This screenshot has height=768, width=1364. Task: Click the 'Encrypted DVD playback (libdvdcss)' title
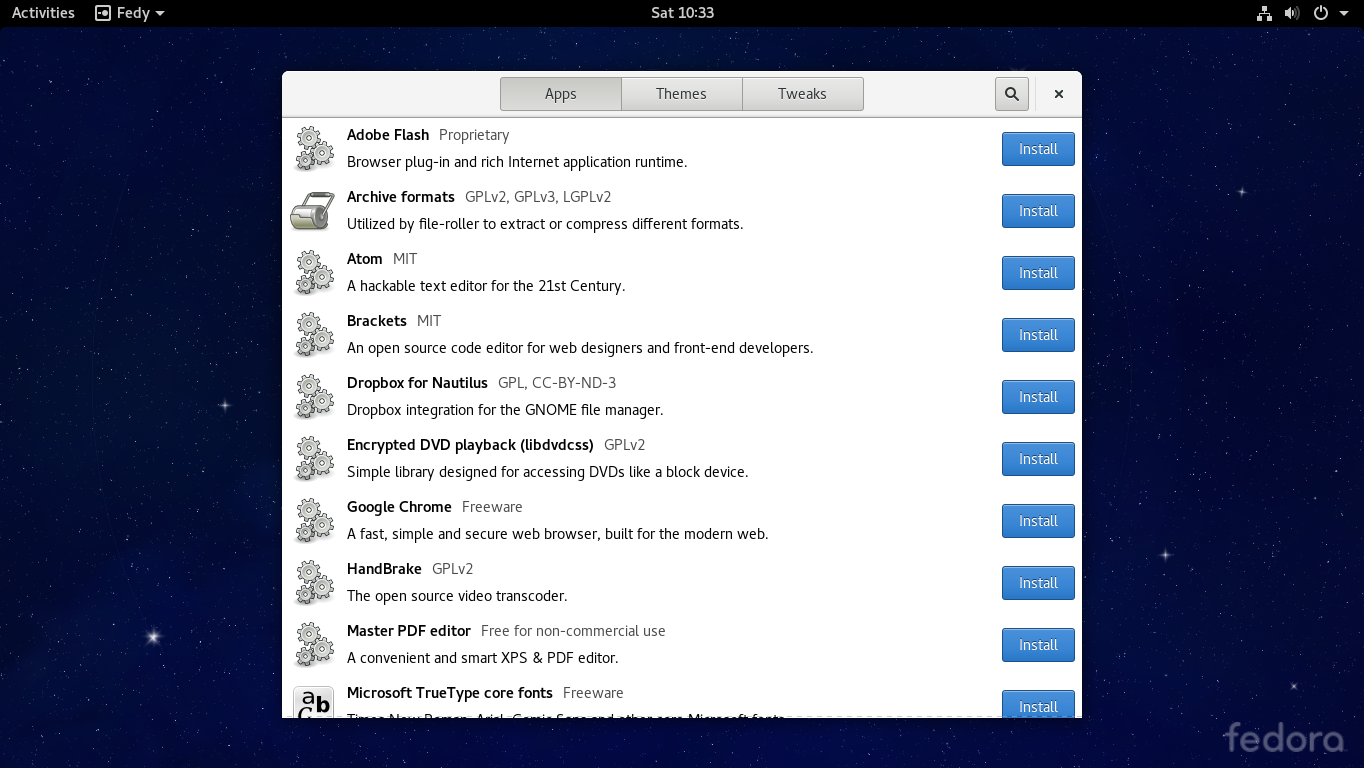pyautogui.click(x=470, y=445)
